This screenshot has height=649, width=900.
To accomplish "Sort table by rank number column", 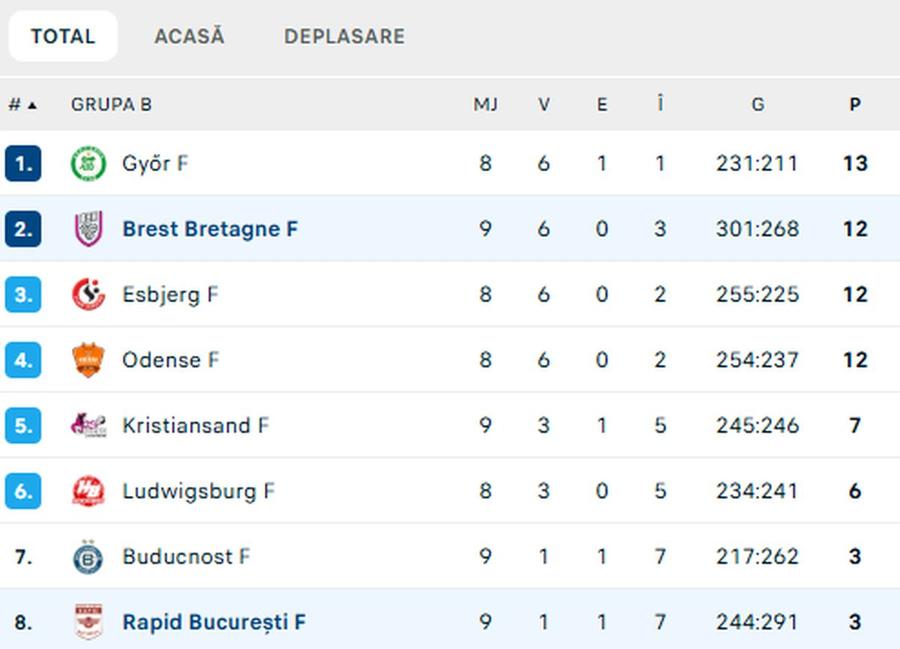I will [22, 105].
